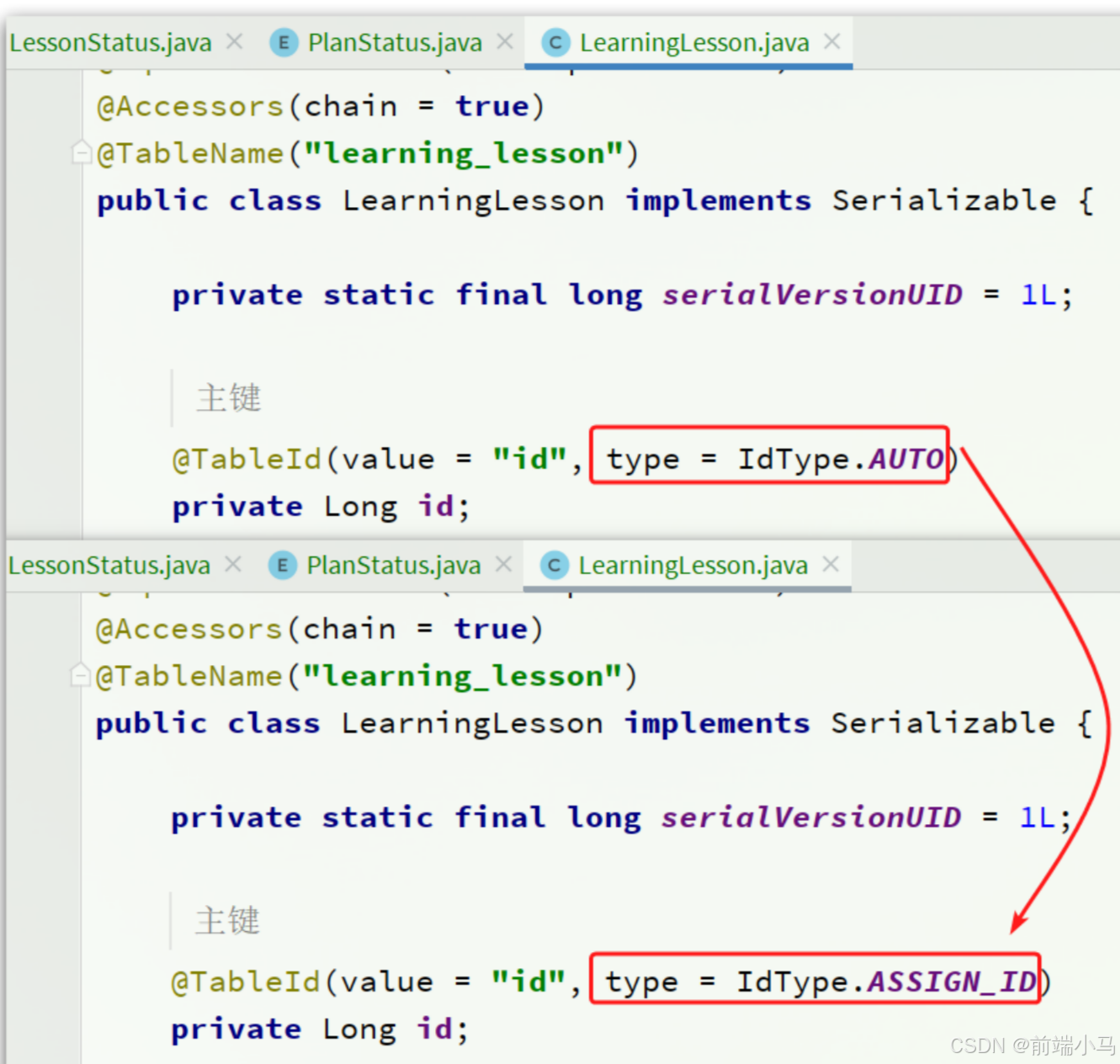Open PlanStatus.java tab in bottom editor
The image size is (1120, 1064).
pyautogui.click(x=393, y=565)
